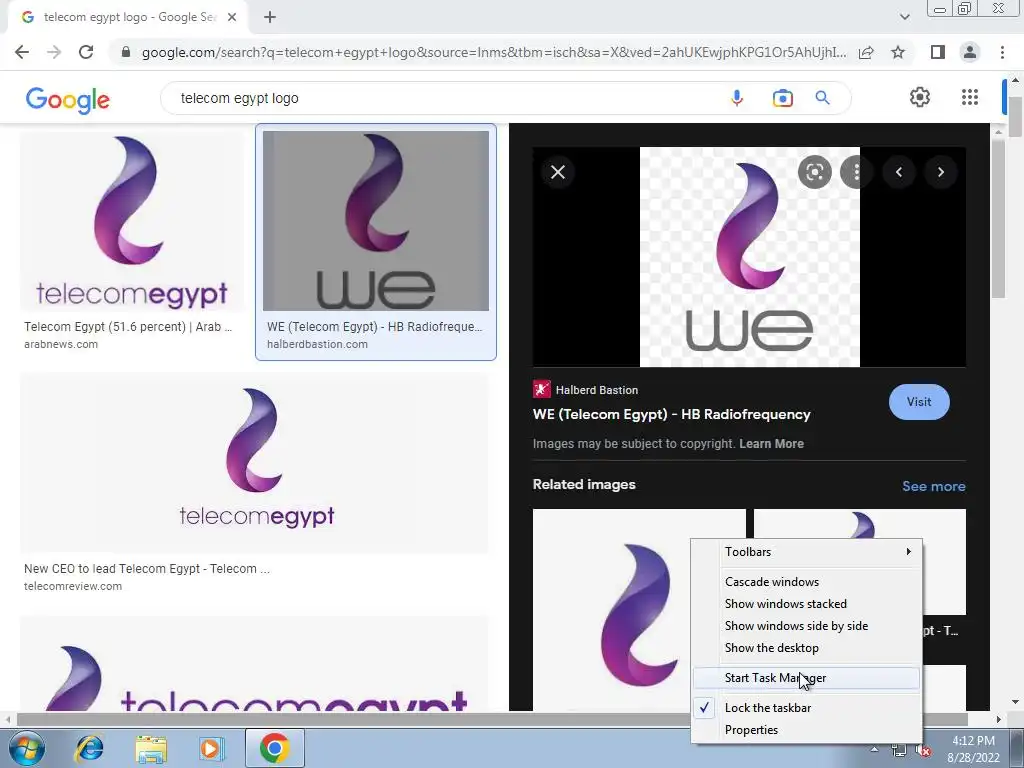The width and height of the screenshot is (1024, 768).
Task: Go back using browser back arrow
Action: coord(22,52)
